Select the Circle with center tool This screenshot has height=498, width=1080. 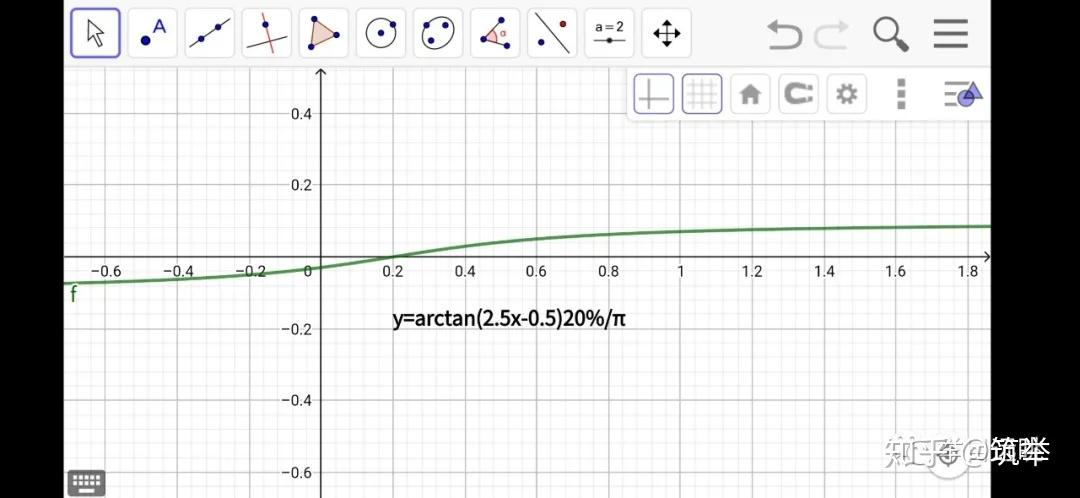381,32
